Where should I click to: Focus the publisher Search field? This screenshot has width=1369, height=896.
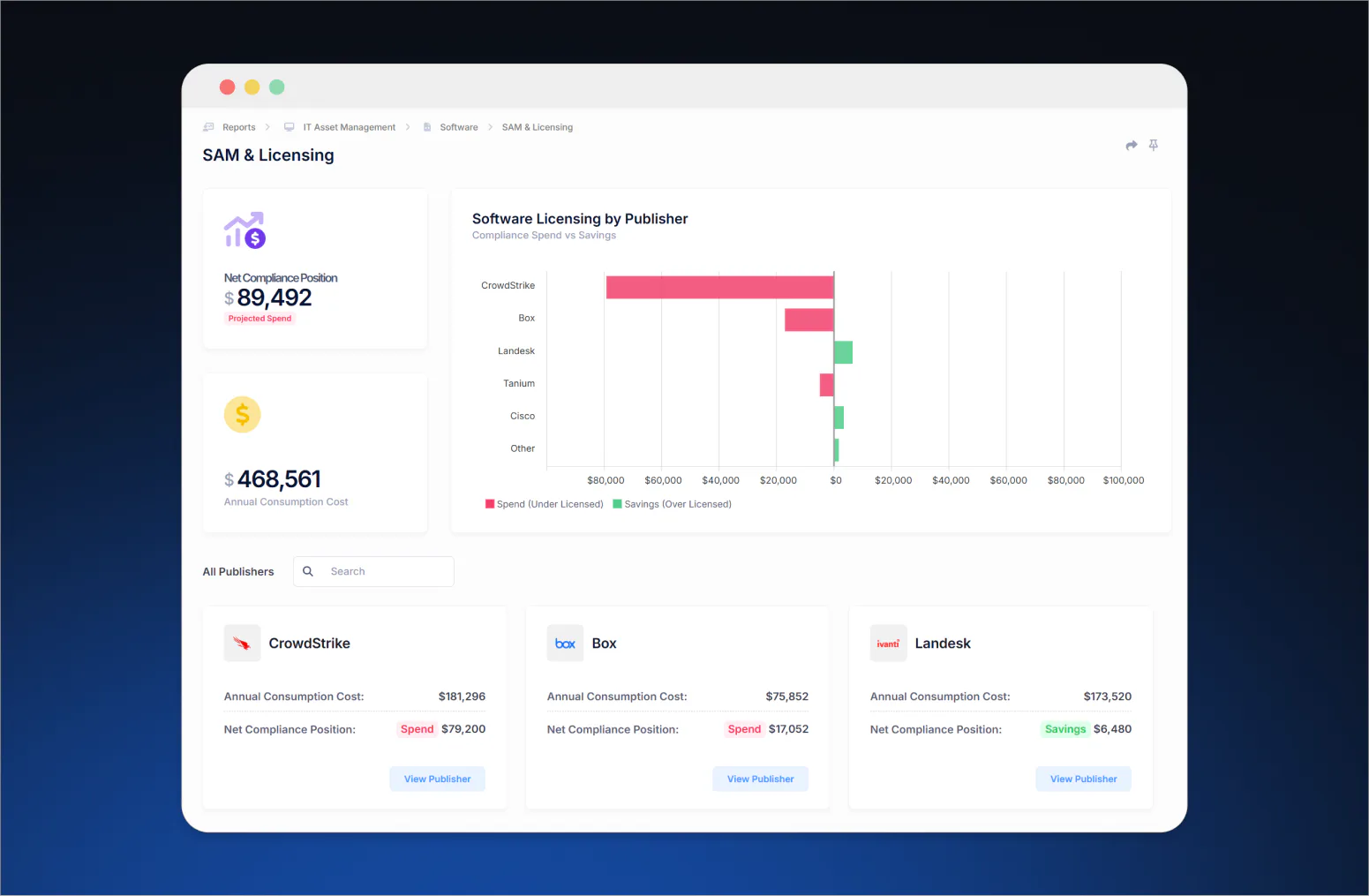click(374, 571)
